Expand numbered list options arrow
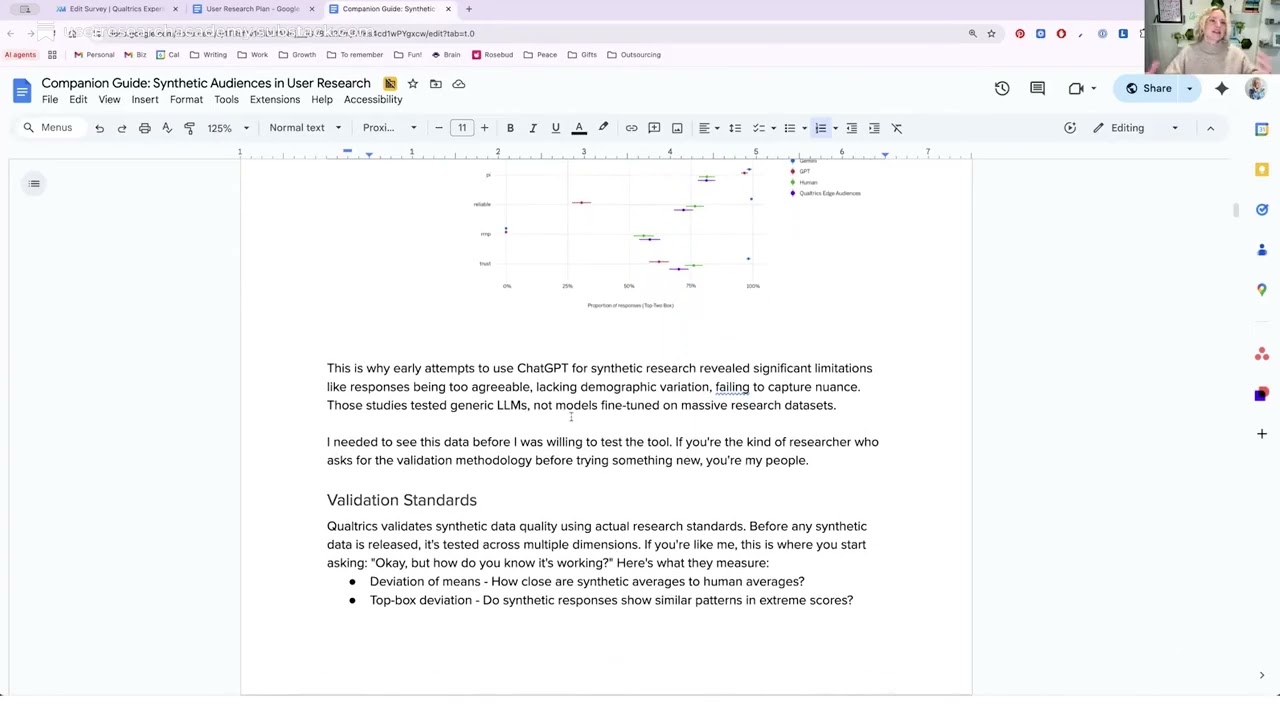 pyautogui.click(x=835, y=128)
